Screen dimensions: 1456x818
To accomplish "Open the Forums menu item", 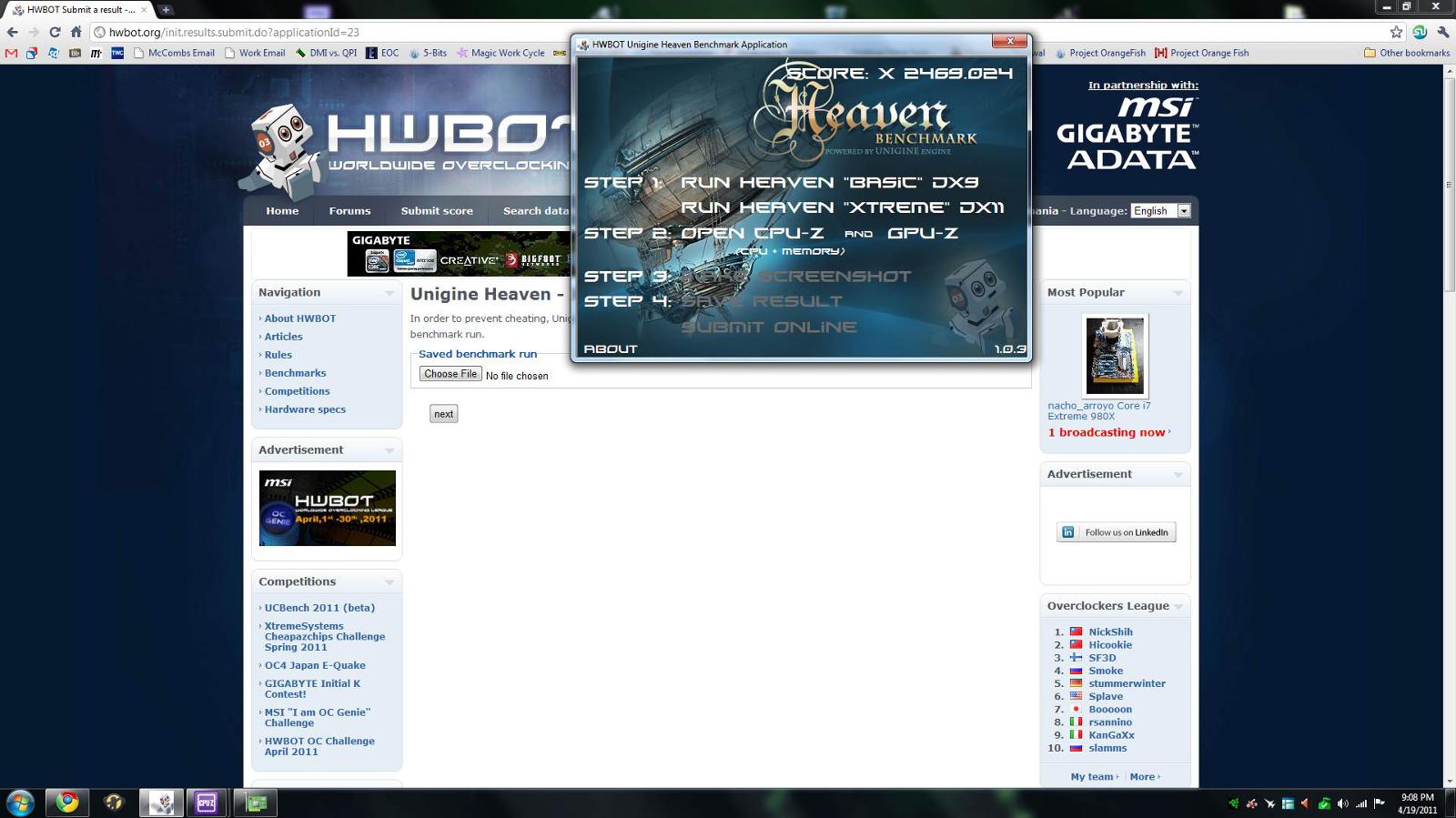I will [349, 211].
